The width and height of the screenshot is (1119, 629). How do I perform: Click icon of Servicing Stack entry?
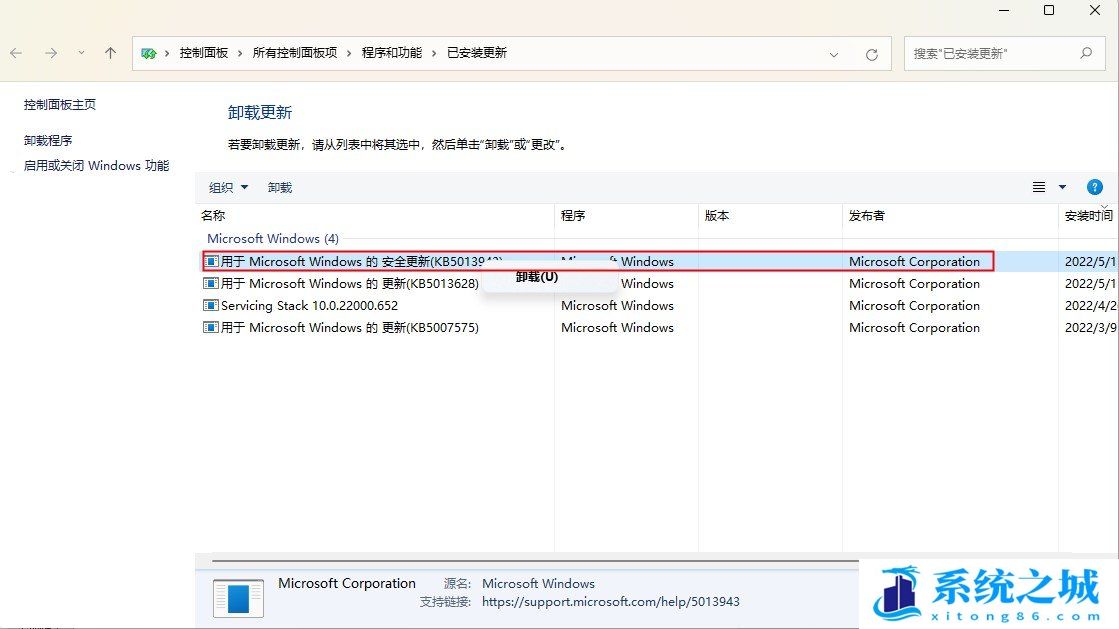click(211, 306)
